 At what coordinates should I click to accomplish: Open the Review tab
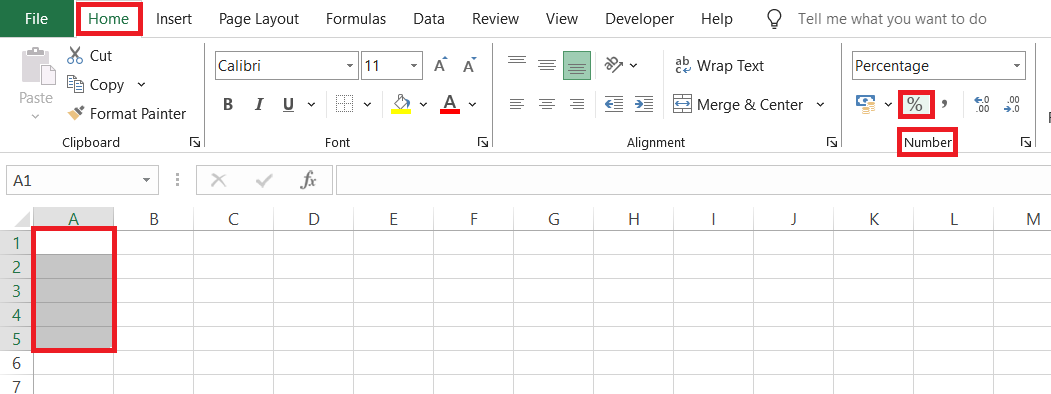pyautogui.click(x=496, y=19)
